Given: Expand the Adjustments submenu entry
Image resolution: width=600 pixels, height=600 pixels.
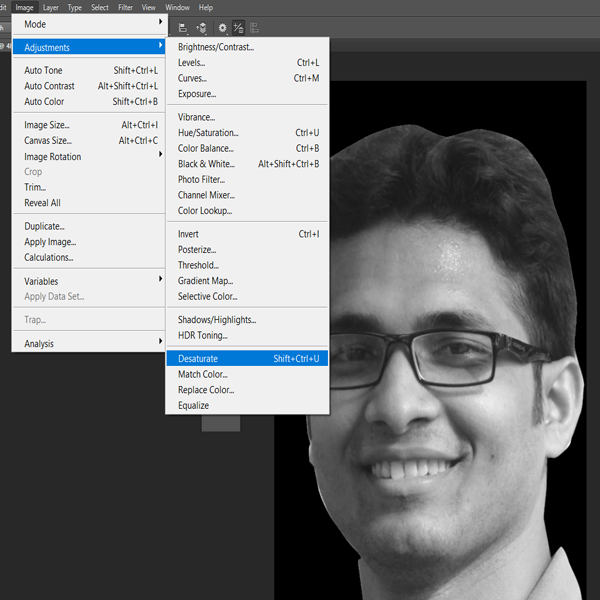Looking at the screenshot, I should [x=90, y=47].
